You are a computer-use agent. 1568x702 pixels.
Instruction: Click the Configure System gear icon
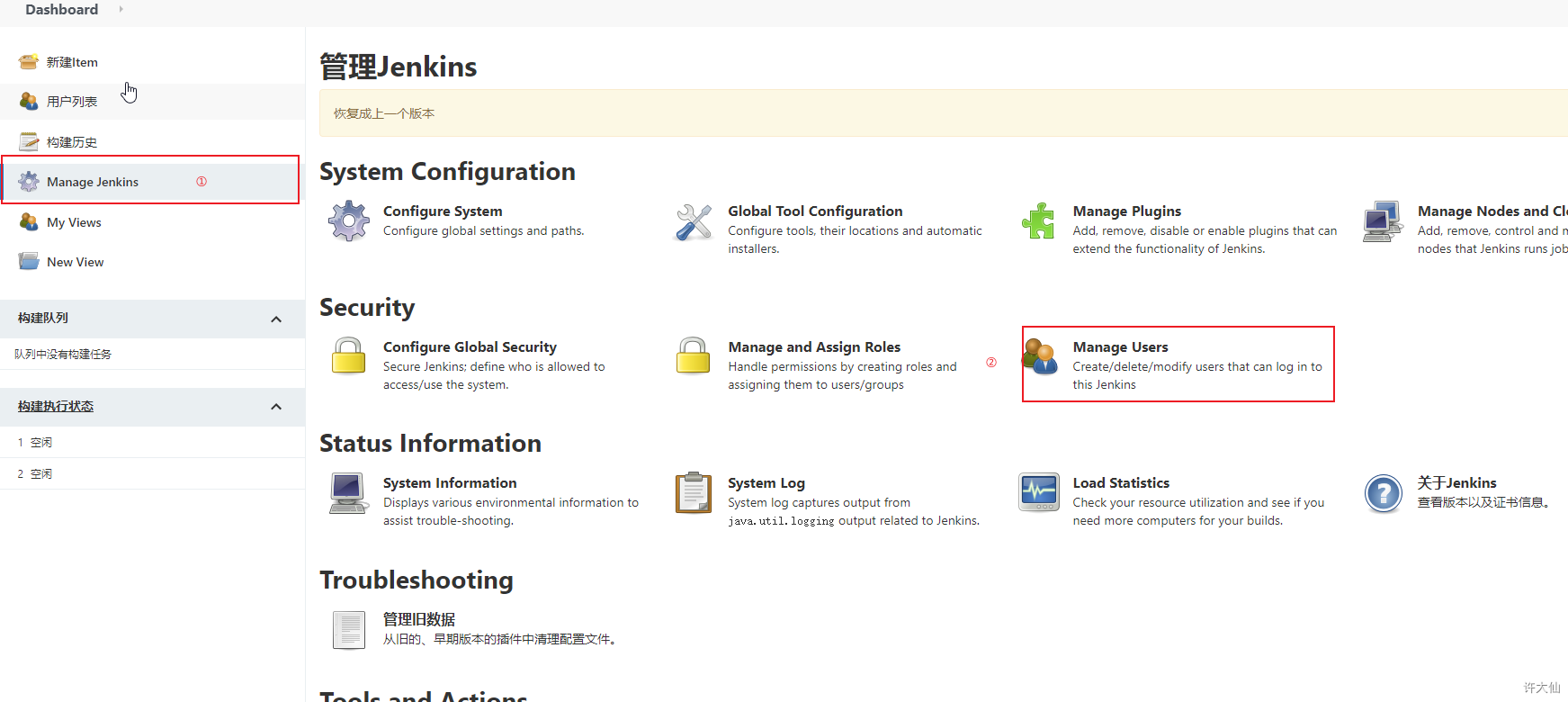(349, 221)
